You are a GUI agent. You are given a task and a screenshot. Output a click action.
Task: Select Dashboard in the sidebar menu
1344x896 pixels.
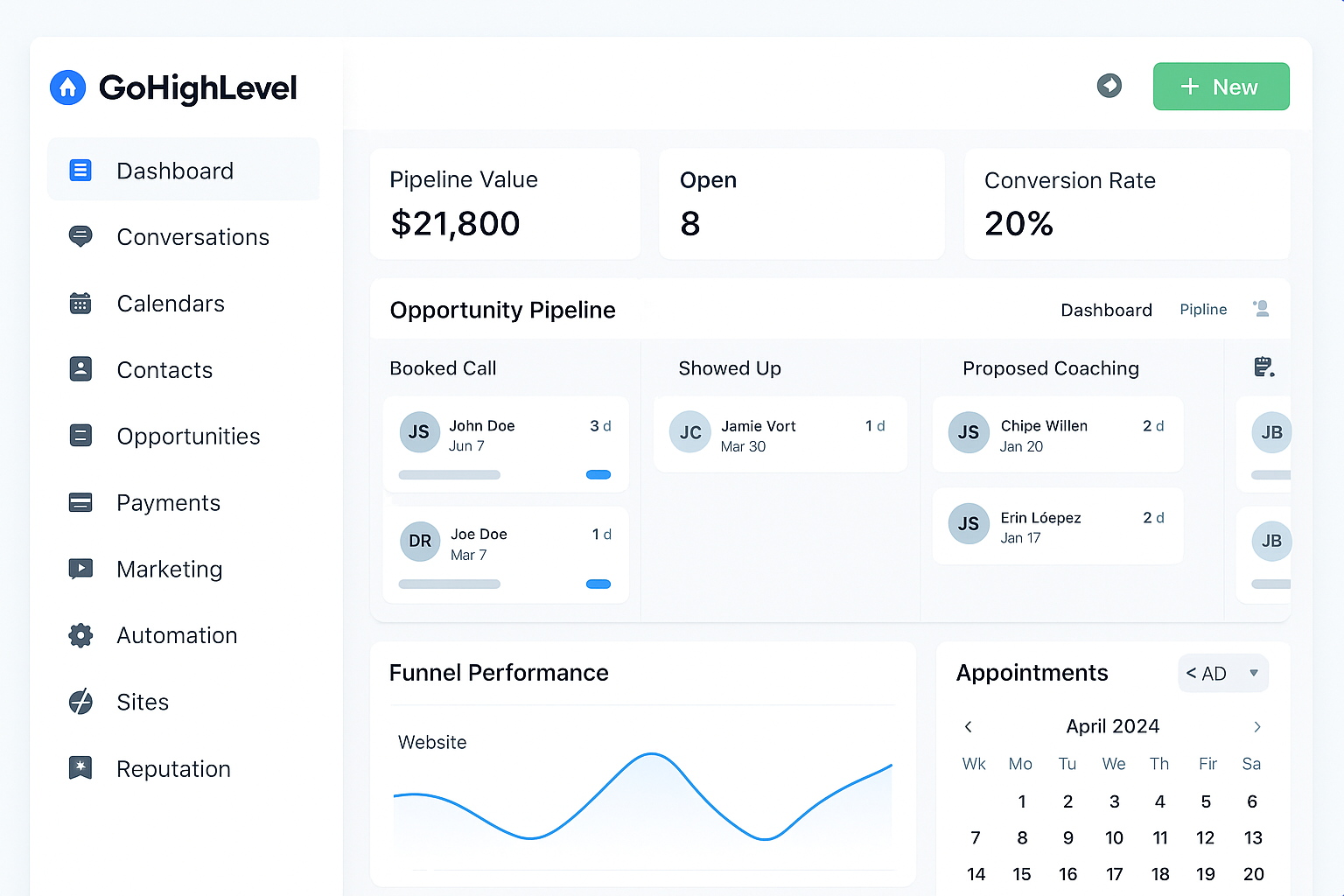click(x=174, y=170)
